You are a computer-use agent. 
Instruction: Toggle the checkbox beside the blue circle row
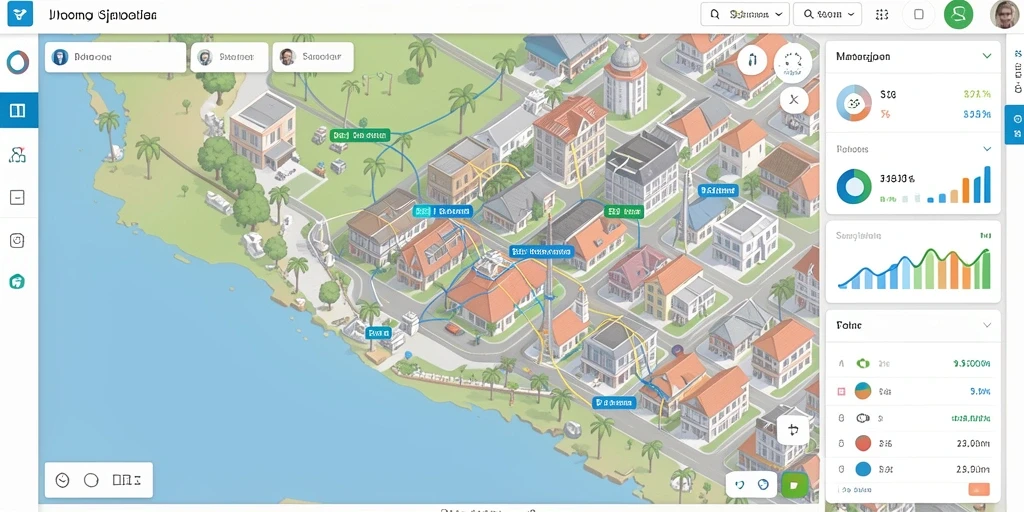point(841,469)
